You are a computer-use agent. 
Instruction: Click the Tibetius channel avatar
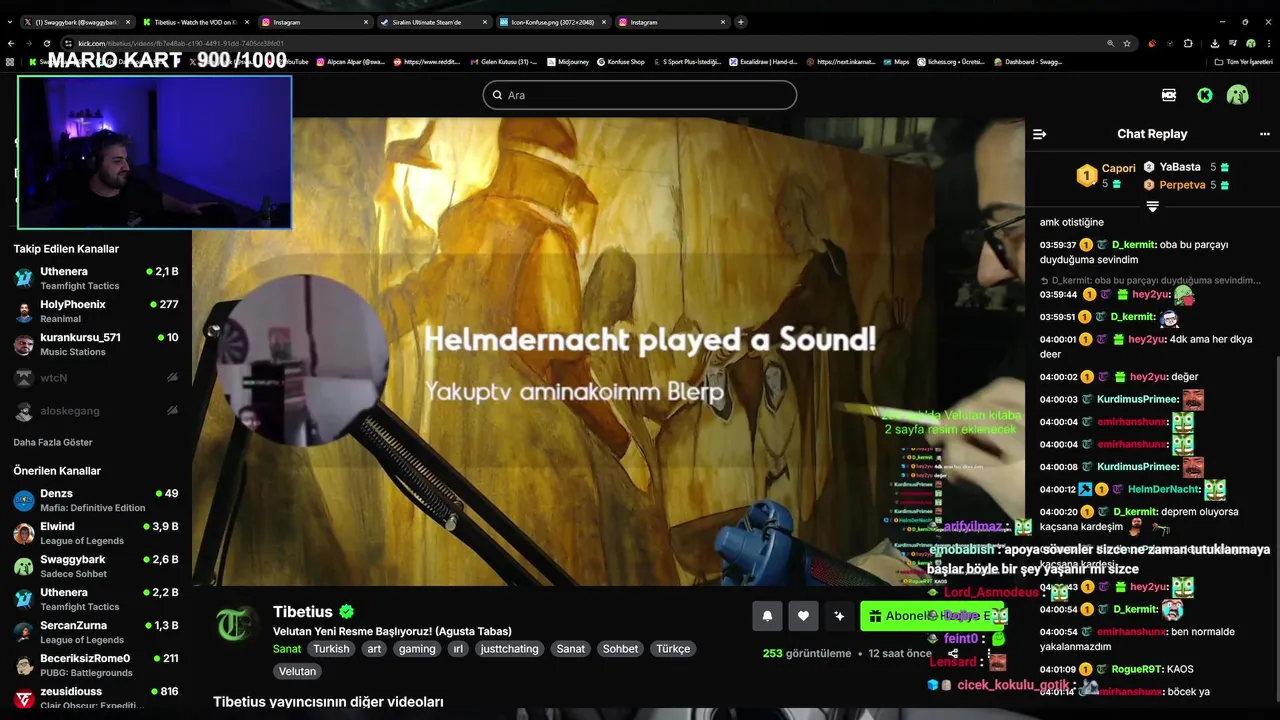(x=237, y=625)
